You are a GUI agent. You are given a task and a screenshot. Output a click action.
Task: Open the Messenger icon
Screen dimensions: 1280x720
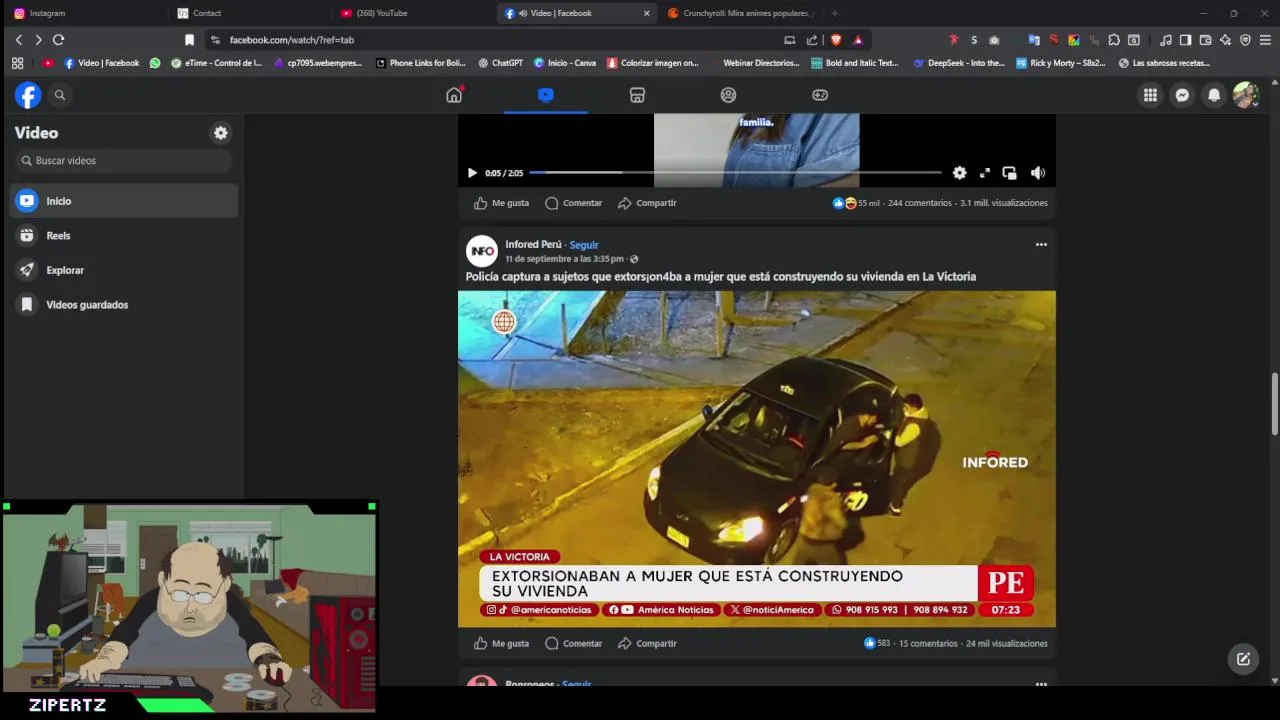click(1182, 95)
